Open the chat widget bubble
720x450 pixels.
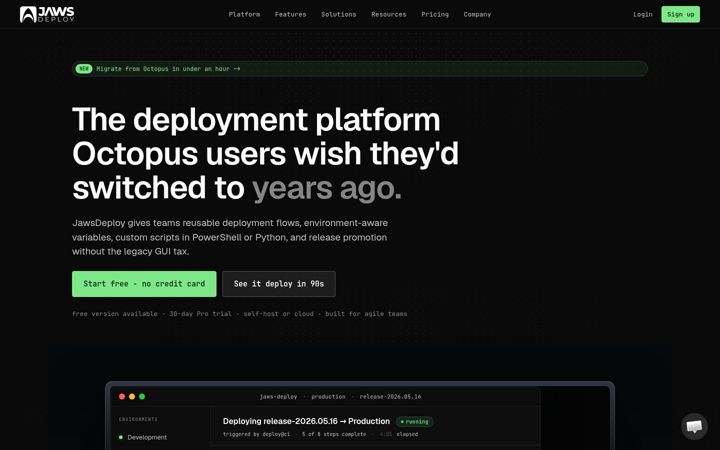tap(694, 426)
